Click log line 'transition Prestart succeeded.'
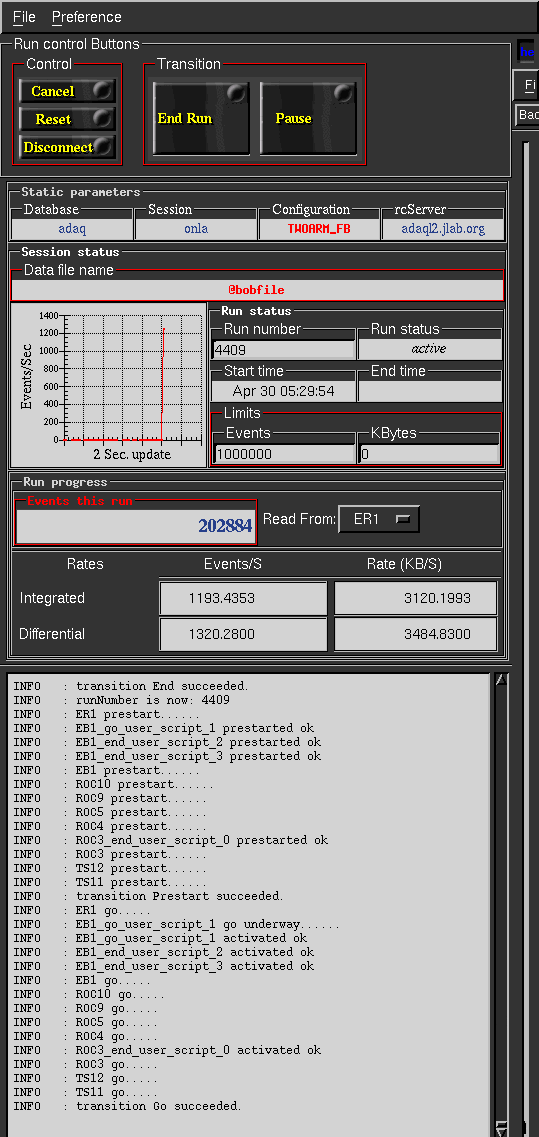The image size is (539, 1137). tap(180, 896)
